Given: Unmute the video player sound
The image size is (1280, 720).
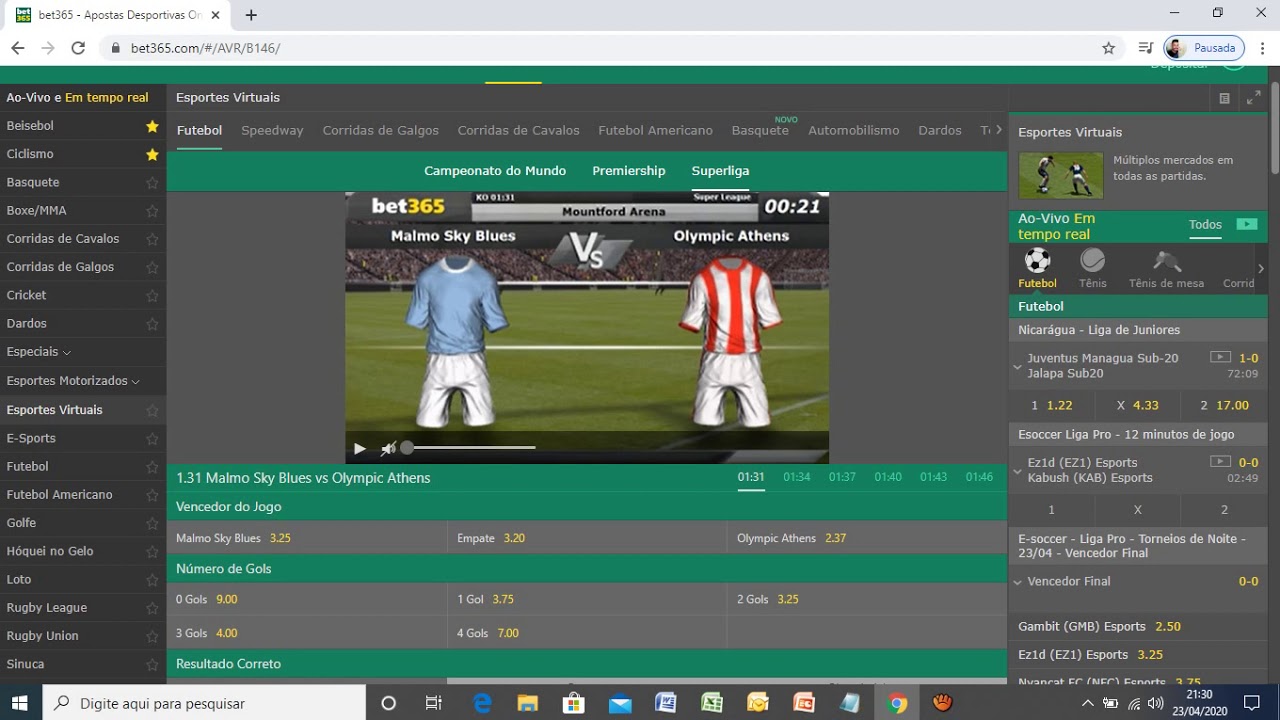Looking at the screenshot, I should (388, 448).
